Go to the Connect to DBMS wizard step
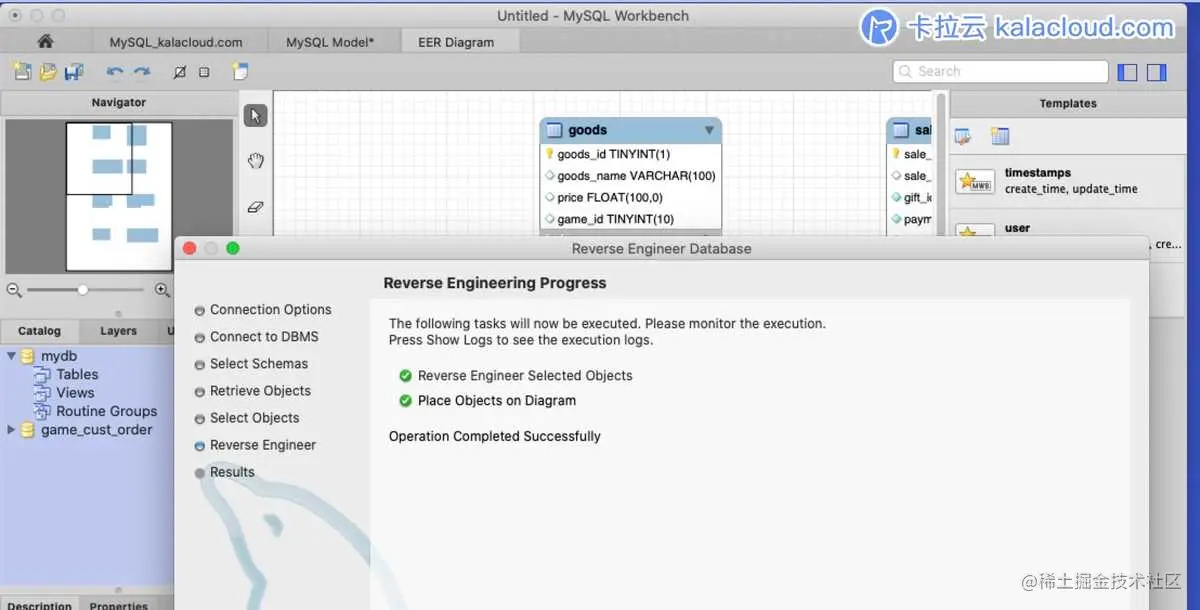The height and width of the screenshot is (610, 1200). tap(264, 337)
